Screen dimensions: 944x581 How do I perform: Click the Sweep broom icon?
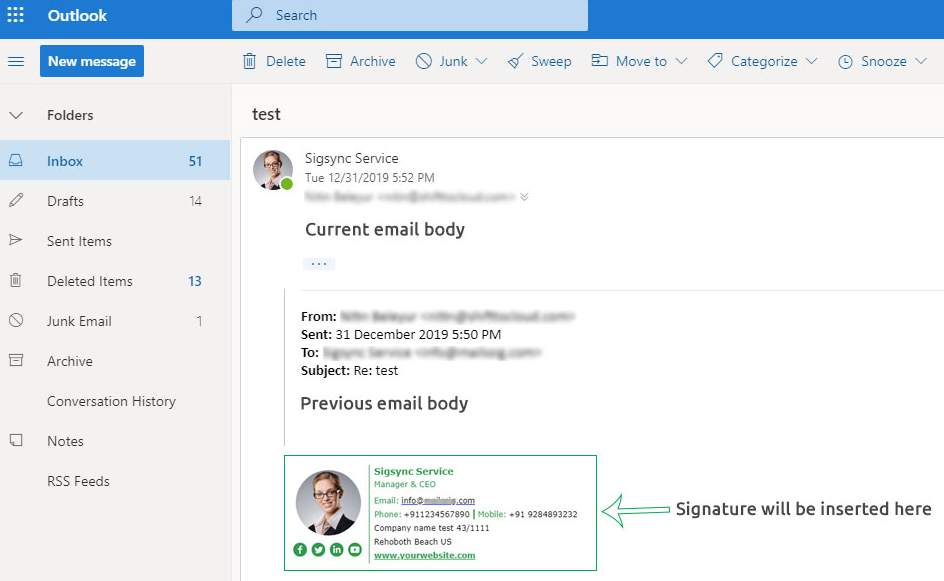[x=516, y=61]
